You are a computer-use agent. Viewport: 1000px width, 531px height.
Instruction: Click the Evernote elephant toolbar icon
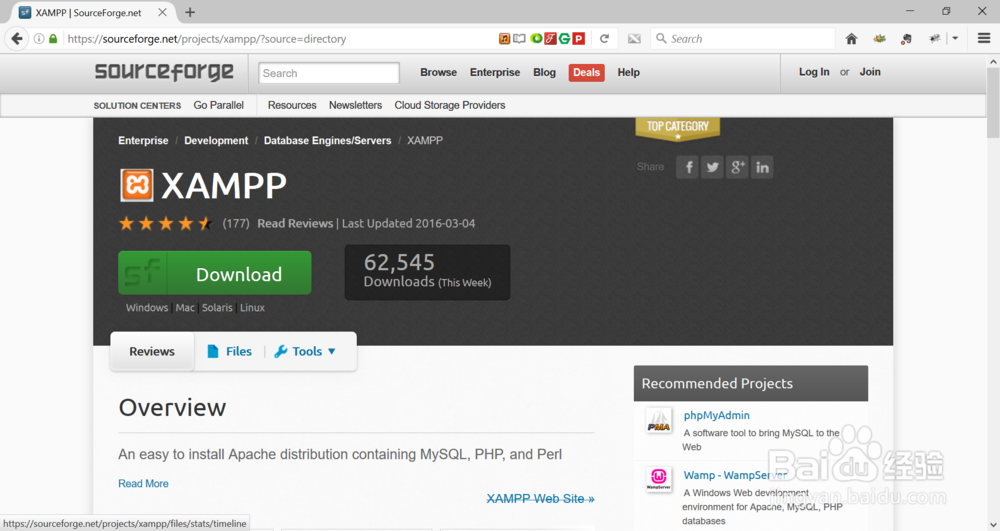point(906,39)
